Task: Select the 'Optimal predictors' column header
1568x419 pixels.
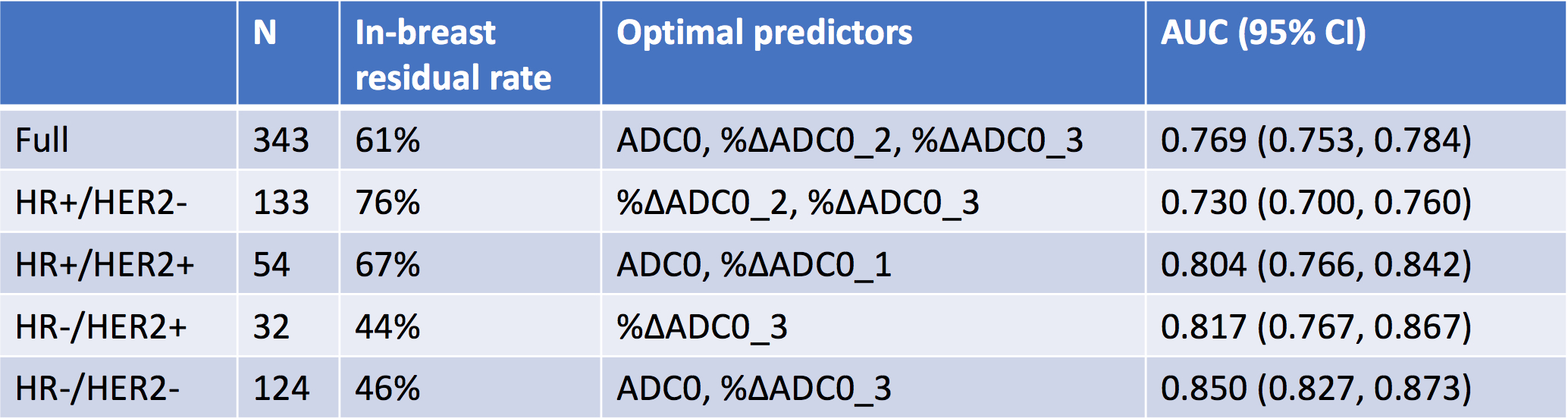Action: 764,33
